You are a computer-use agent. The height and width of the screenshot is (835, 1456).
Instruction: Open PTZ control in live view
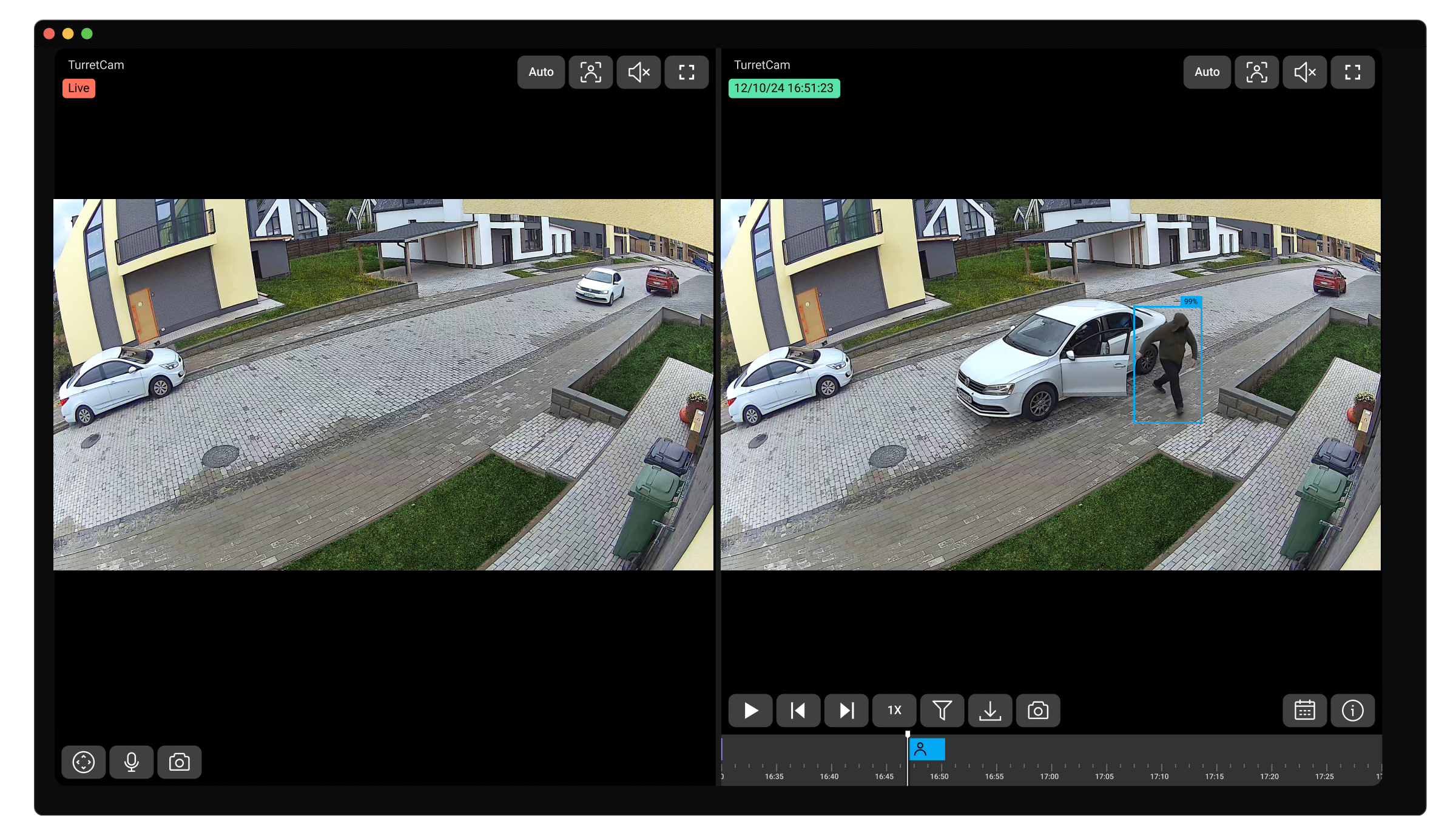(x=84, y=762)
